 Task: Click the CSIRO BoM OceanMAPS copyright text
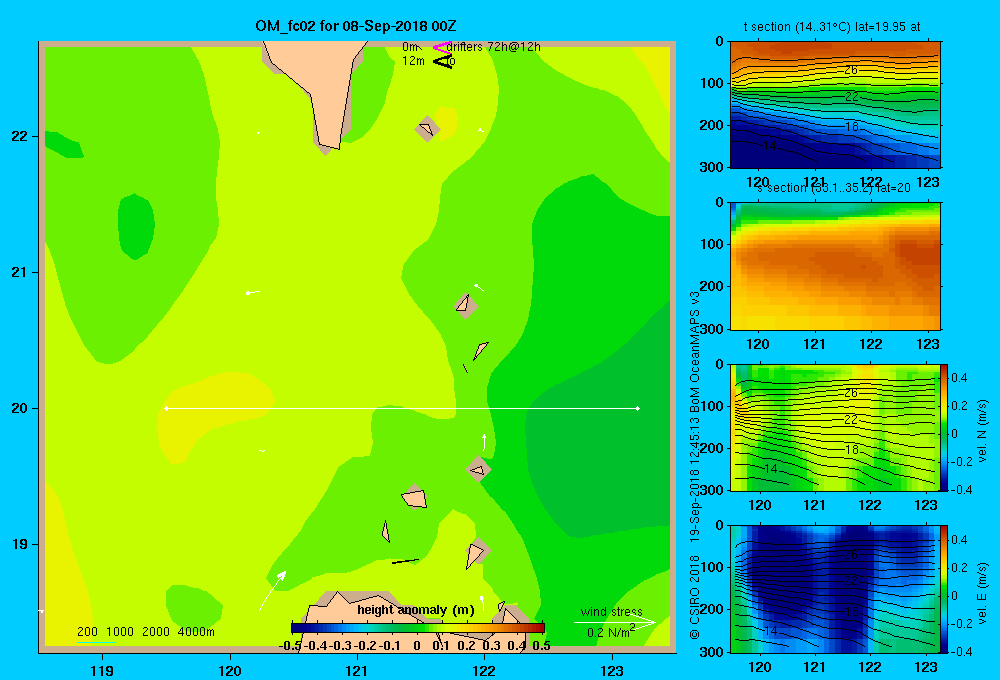(695, 465)
